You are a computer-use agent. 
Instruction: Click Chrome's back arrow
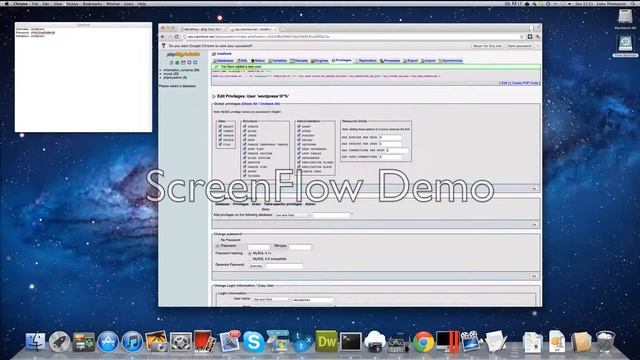163,37
